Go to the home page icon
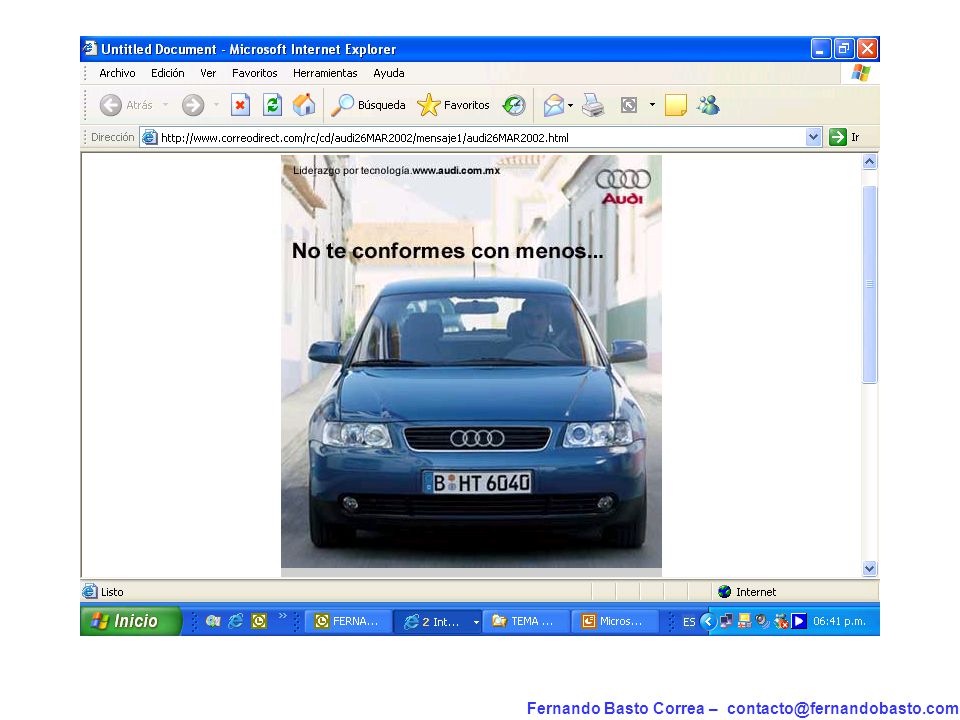Image resolution: width=960 pixels, height=720 pixels. pyautogui.click(x=304, y=105)
